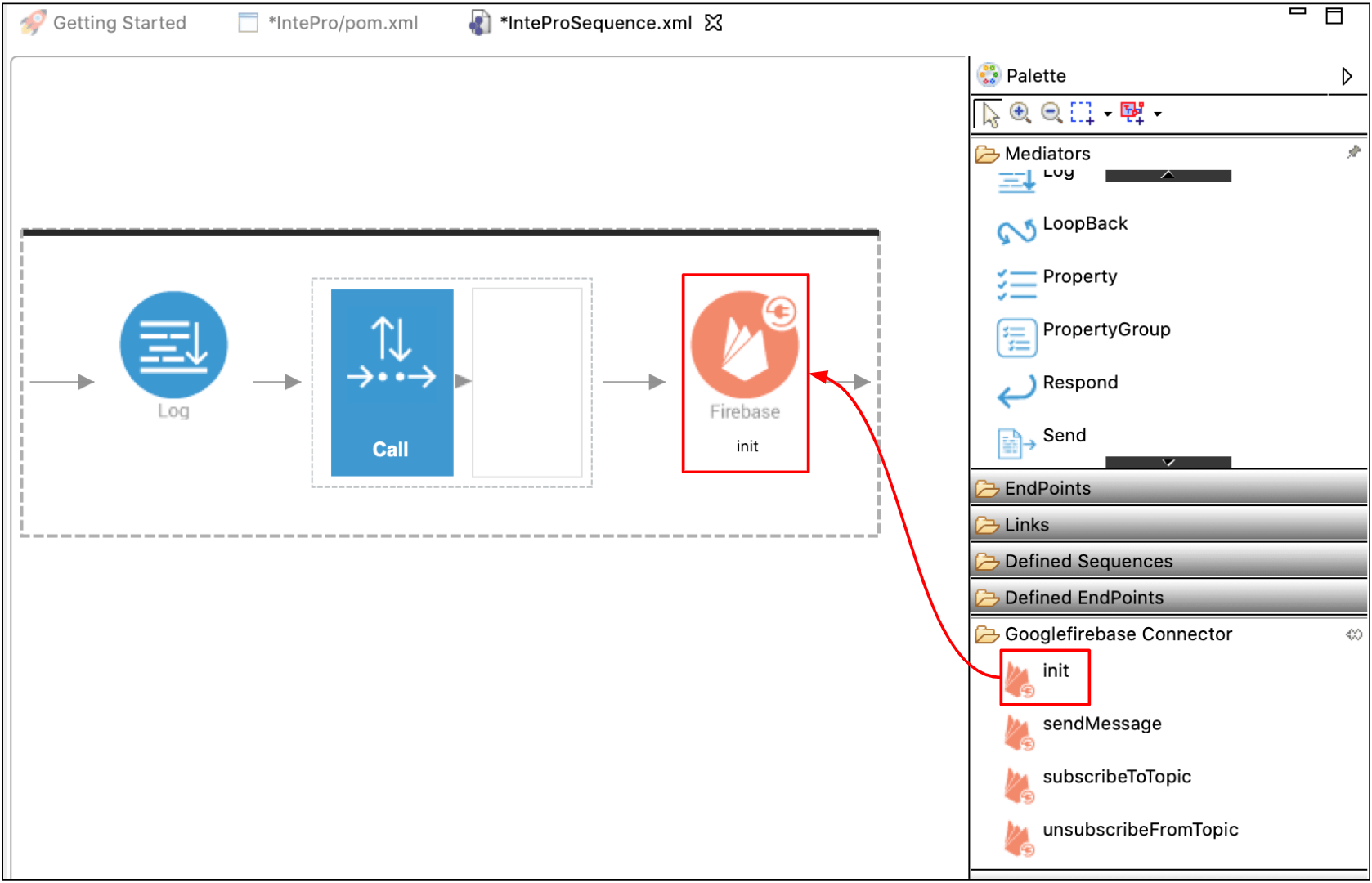Select the Firebase init connector node
Image resolution: width=1372 pixels, height=883 pixels.
(745, 372)
